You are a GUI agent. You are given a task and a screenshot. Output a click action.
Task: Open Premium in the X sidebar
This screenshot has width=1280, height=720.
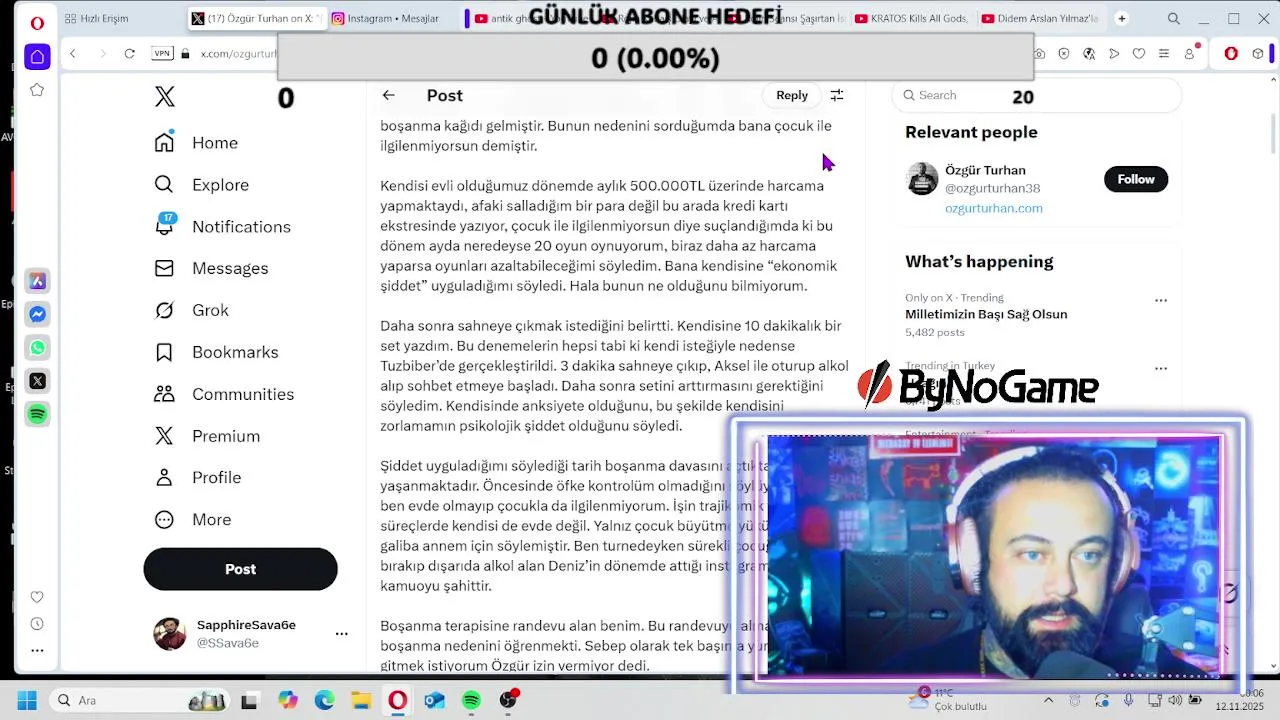pyautogui.click(x=208, y=436)
